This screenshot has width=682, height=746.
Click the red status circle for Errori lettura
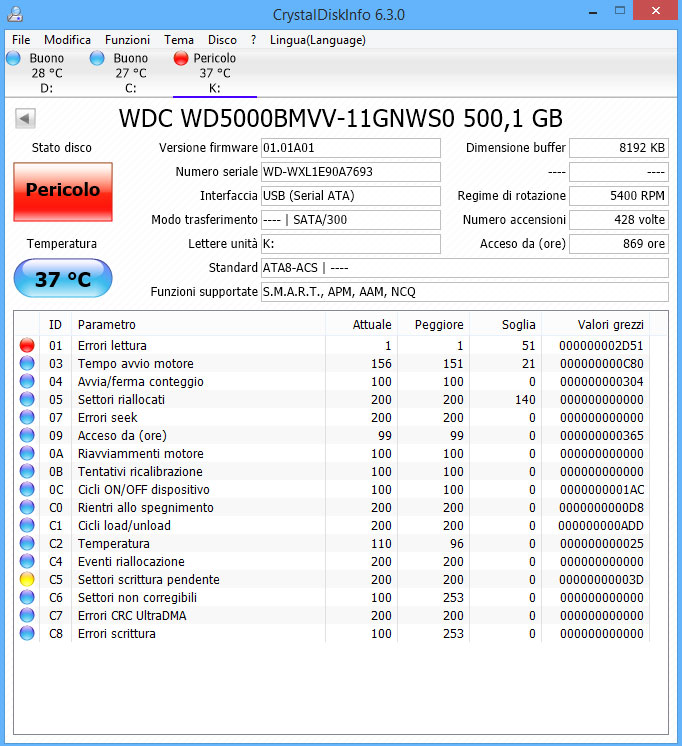(27, 345)
